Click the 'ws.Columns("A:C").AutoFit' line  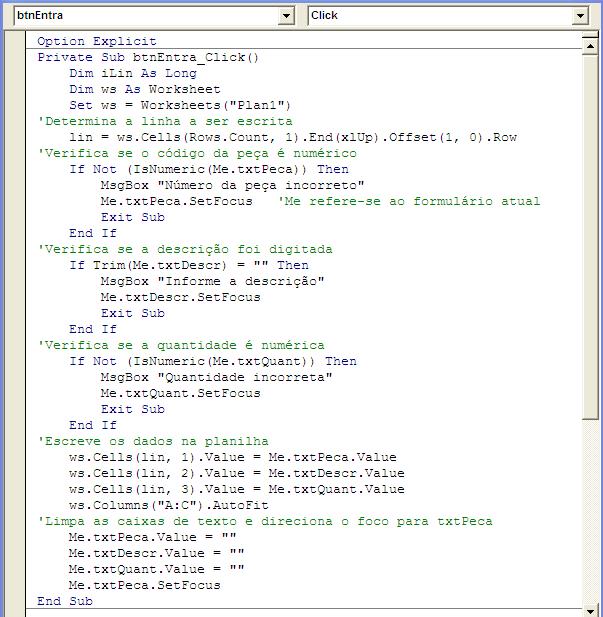pyautogui.click(x=168, y=506)
